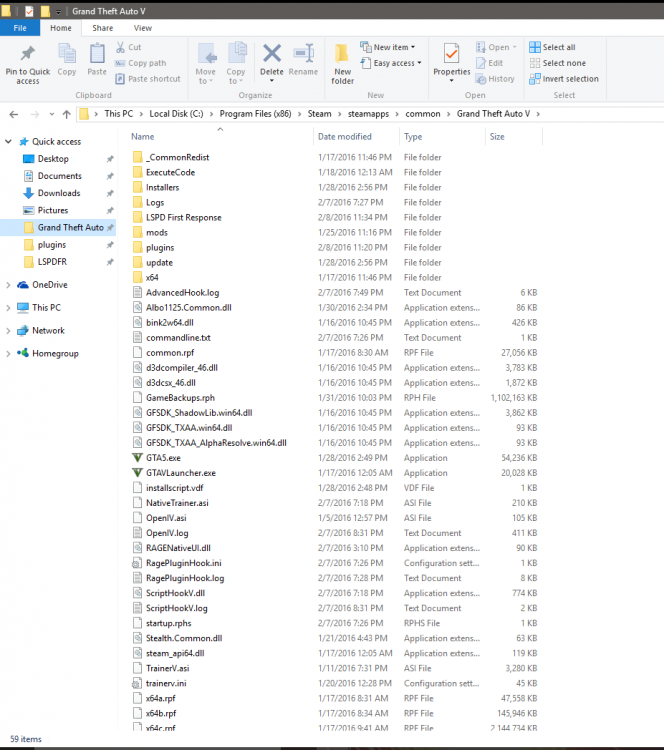
Task: Expand the Network tree node
Action: [x=8, y=331]
